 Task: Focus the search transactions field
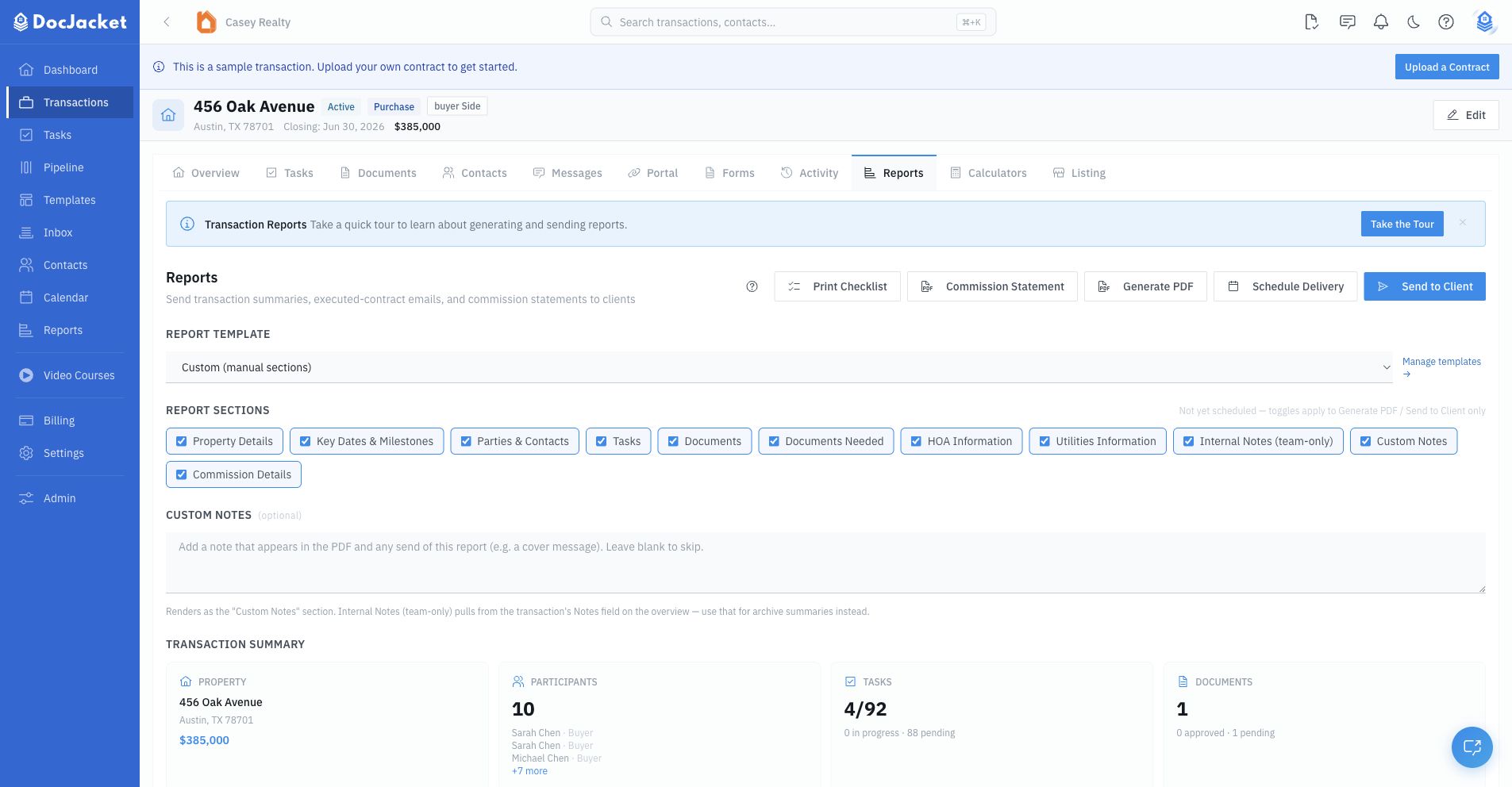pyautogui.click(x=793, y=22)
